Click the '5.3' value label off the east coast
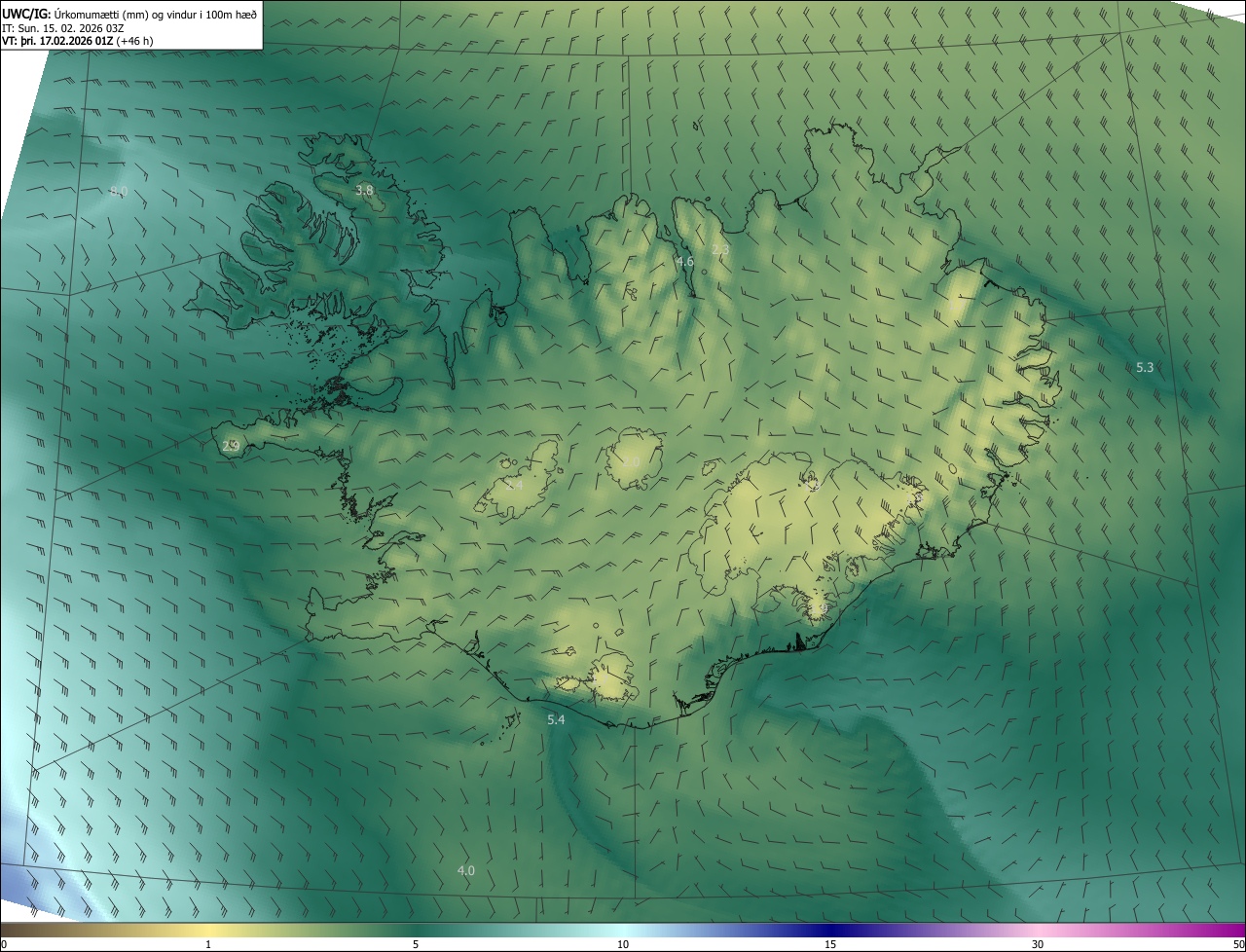1246x952 pixels. [1145, 368]
